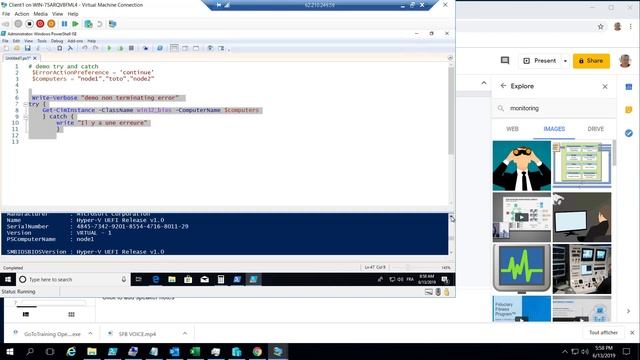The image size is (640, 360).
Task: Close the Untitled1.ps1 script tab
Action: click(x=35, y=58)
